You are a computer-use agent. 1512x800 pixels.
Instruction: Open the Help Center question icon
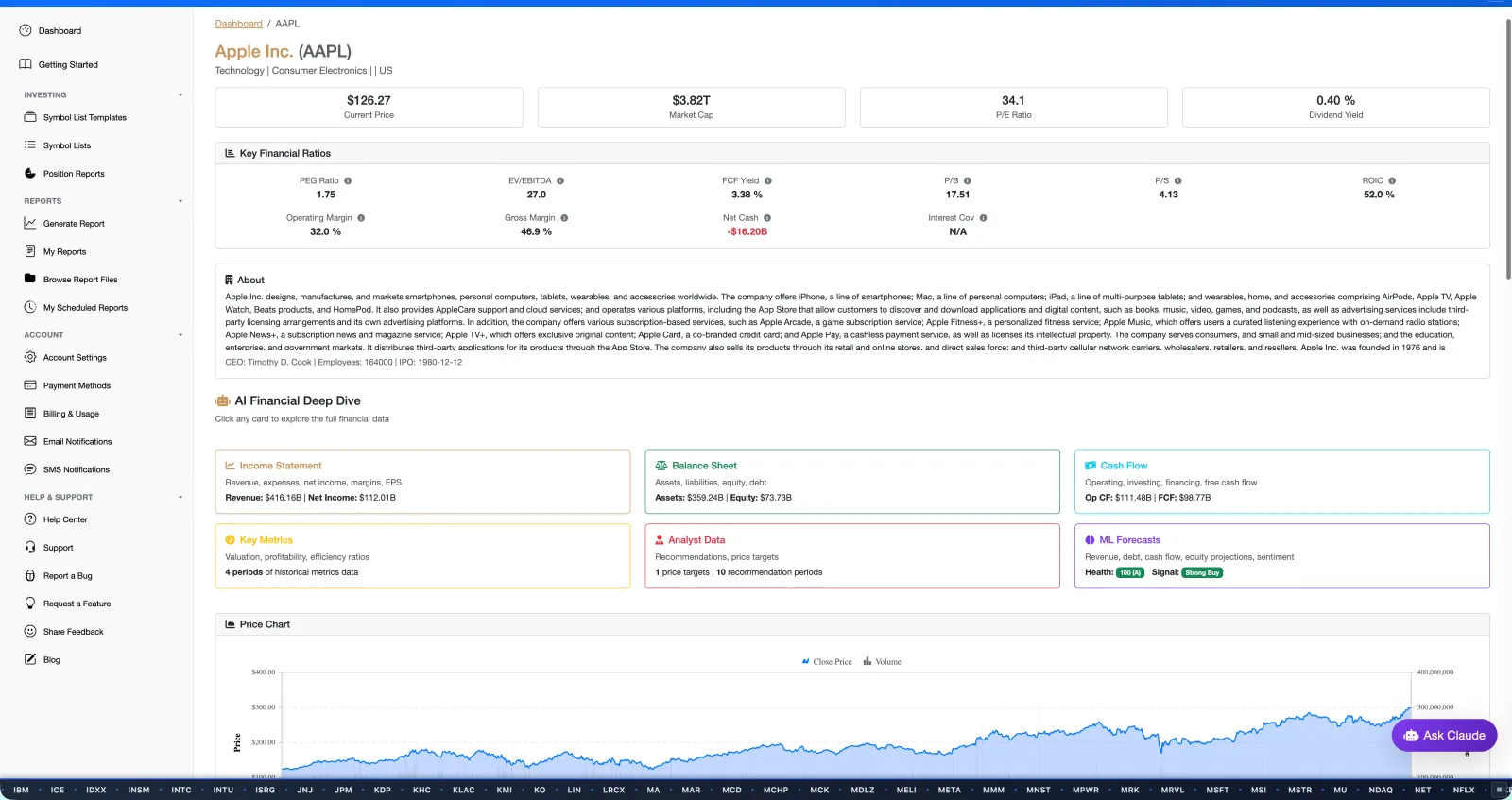coord(30,519)
